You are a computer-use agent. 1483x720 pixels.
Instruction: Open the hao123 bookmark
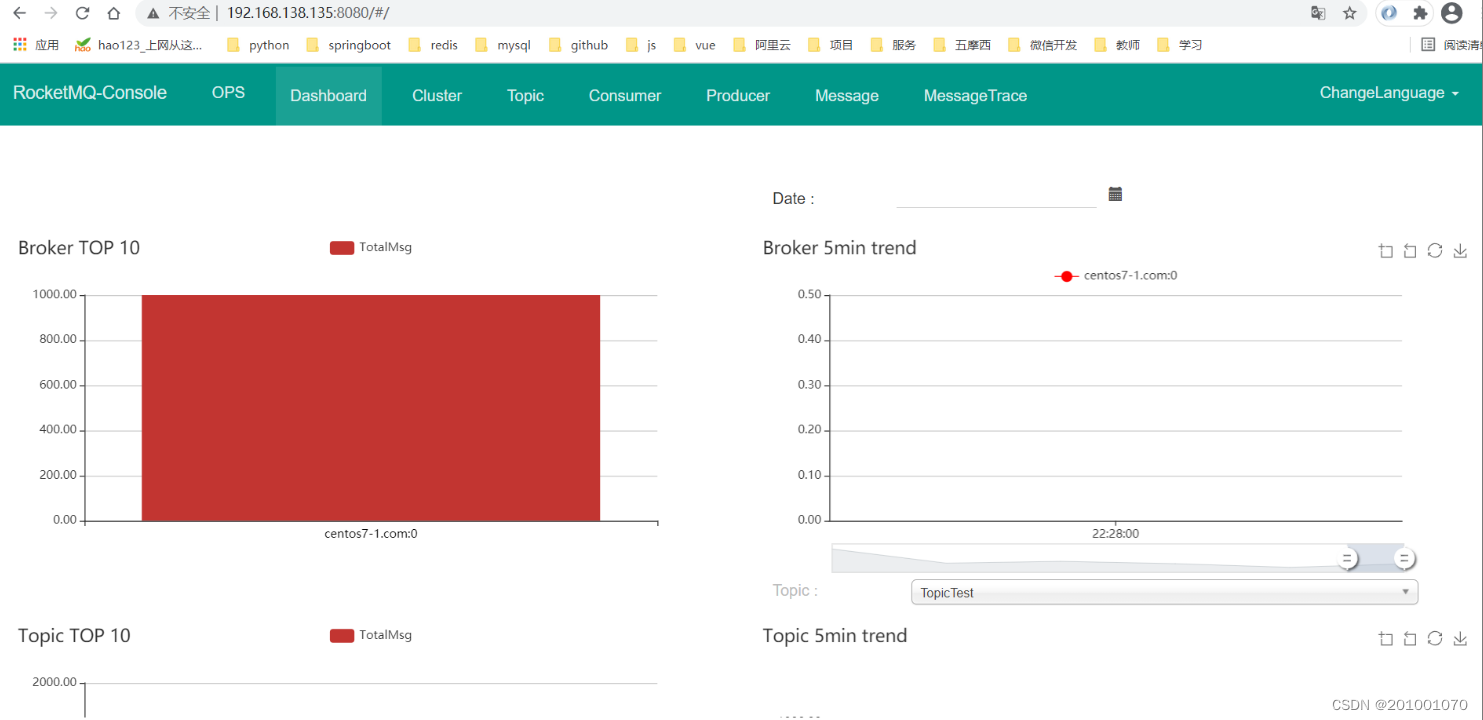click(x=139, y=45)
